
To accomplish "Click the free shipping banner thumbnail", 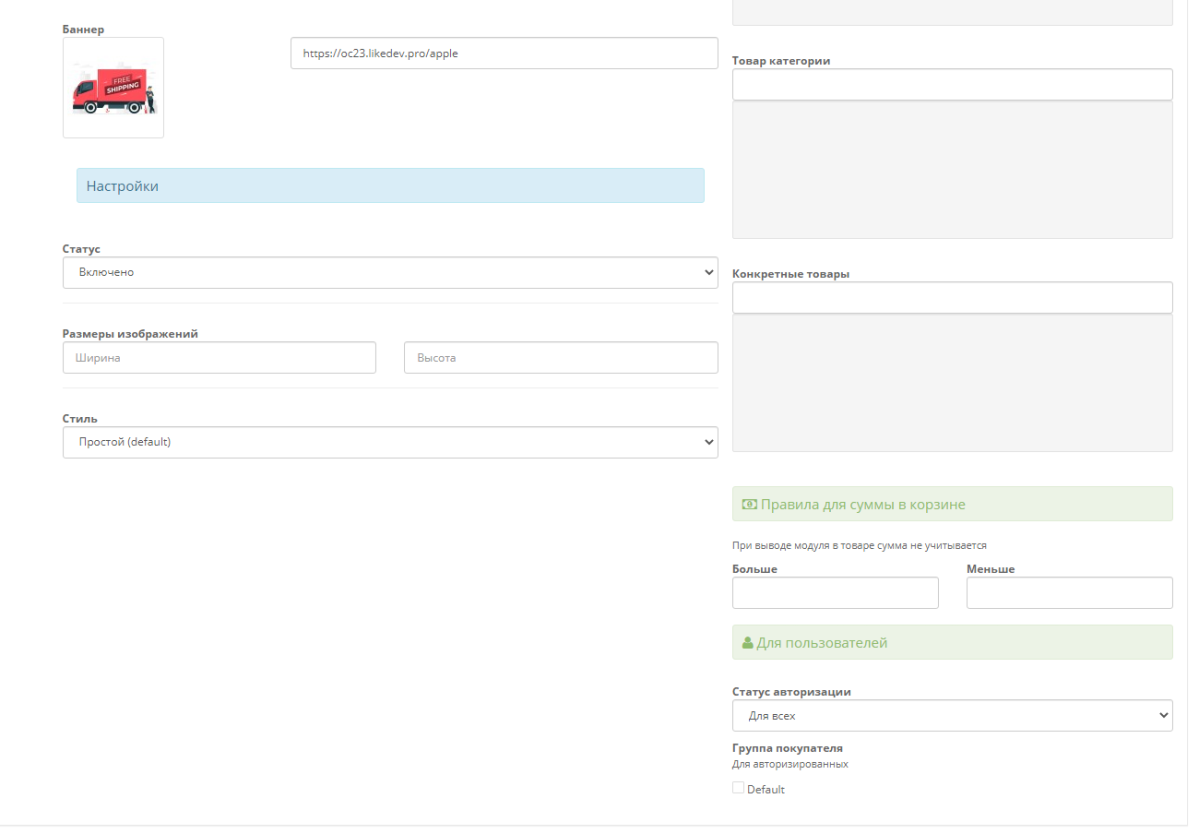I will (x=113, y=88).
